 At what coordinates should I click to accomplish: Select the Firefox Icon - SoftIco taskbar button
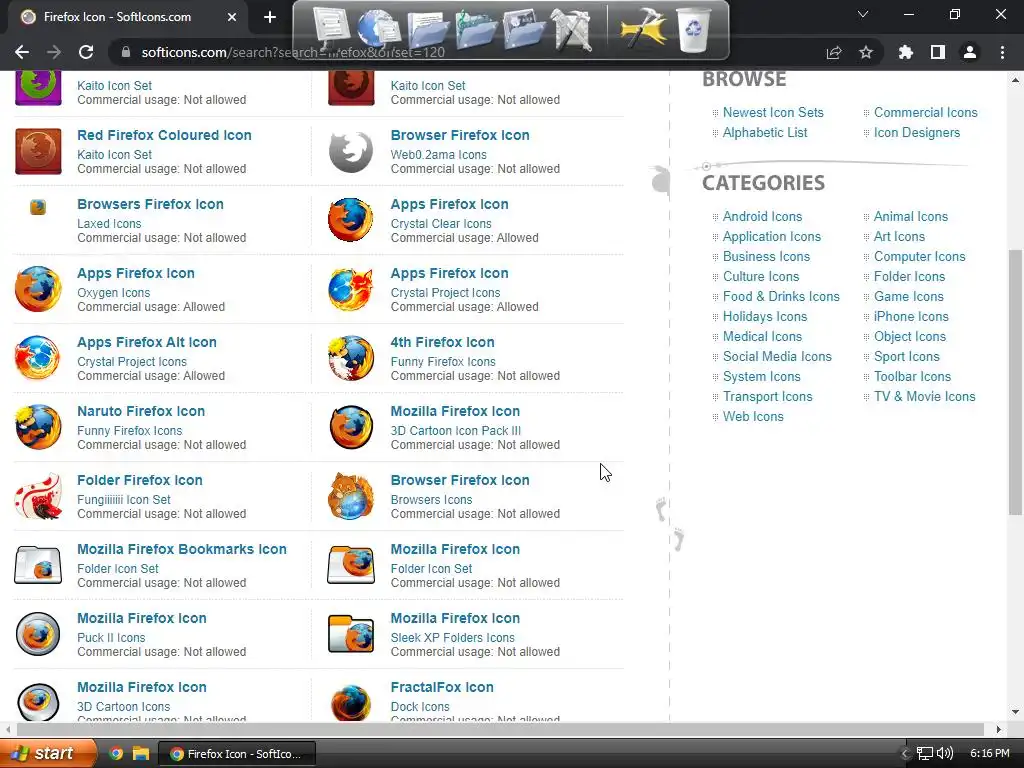coord(238,754)
